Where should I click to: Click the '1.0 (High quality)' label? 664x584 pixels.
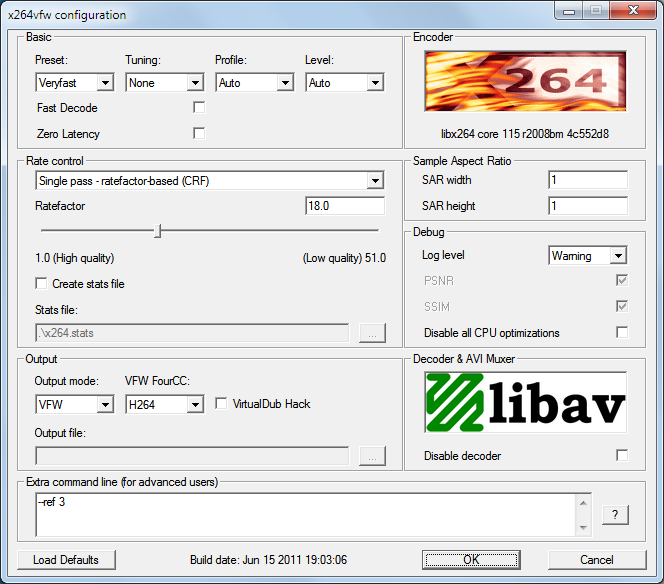[75, 258]
